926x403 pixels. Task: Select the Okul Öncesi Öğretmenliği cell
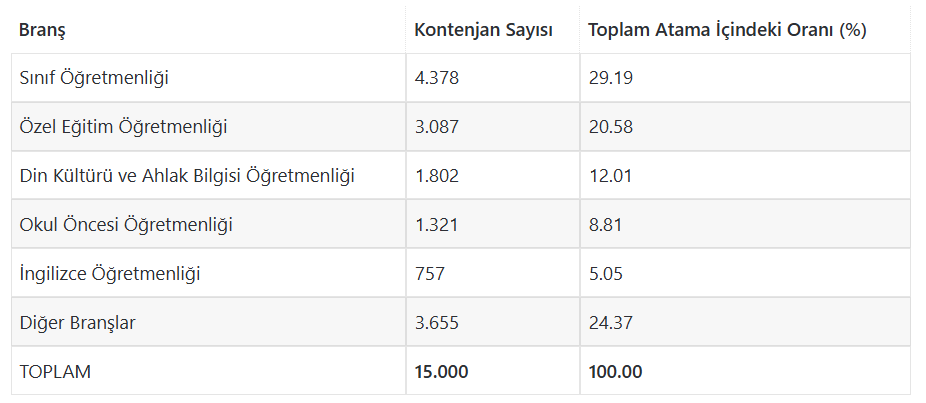[x=126, y=225]
